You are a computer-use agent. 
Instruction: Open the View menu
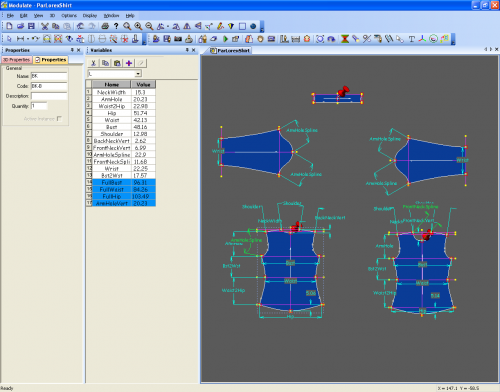pyautogui.click(x=38, y=16)
